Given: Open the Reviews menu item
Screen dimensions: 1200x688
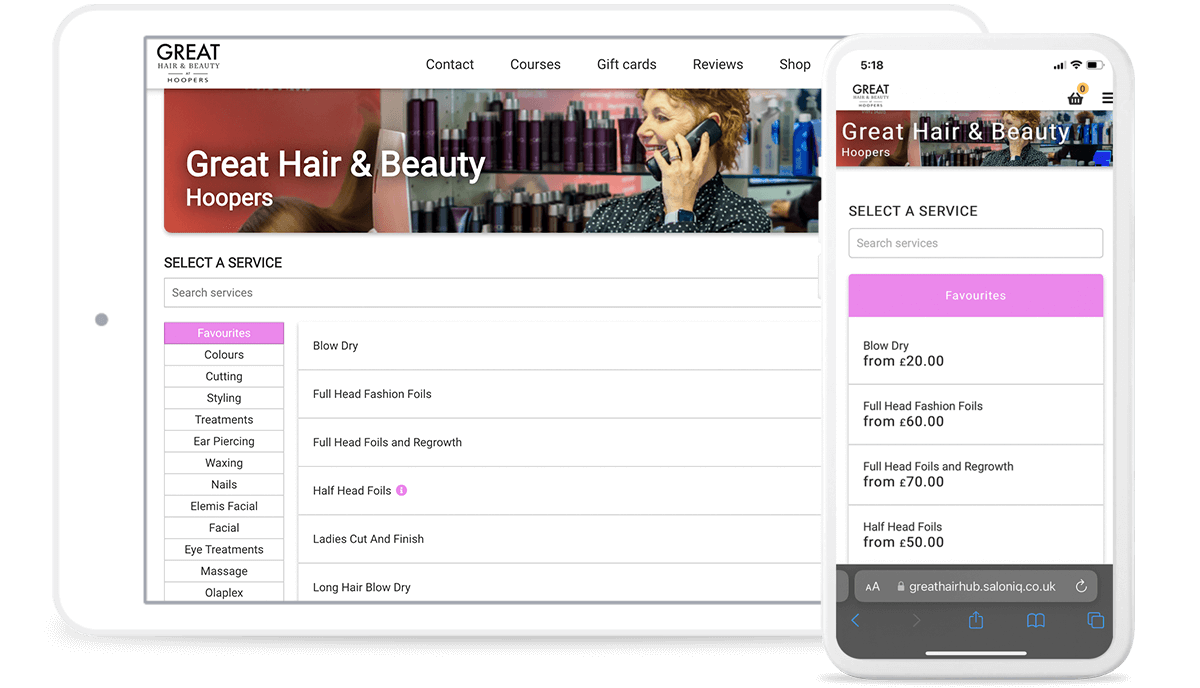Looking at the screenshot, I should click(718, 64).
